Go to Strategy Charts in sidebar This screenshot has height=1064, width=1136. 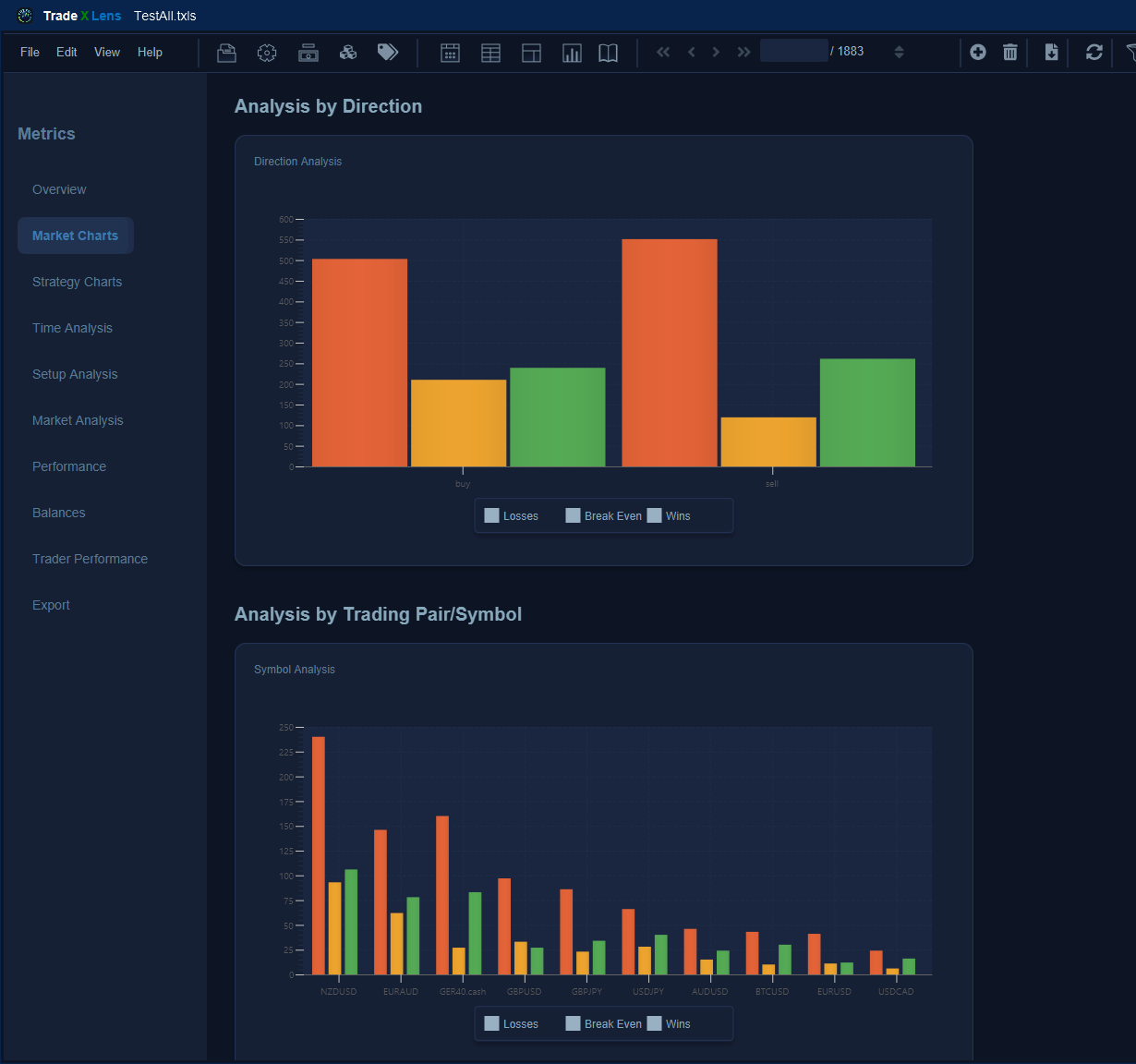[x=77, y=282]
